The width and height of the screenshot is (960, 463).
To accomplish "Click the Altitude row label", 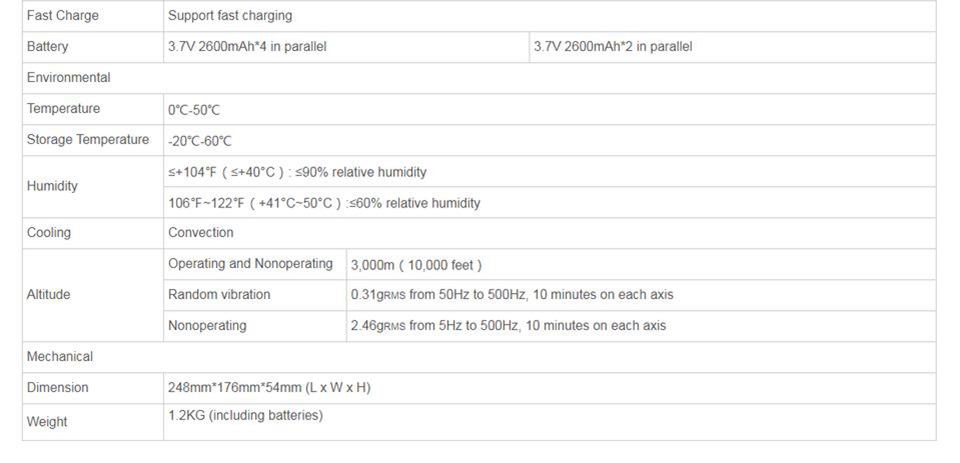I will click(x=49, y=295).
